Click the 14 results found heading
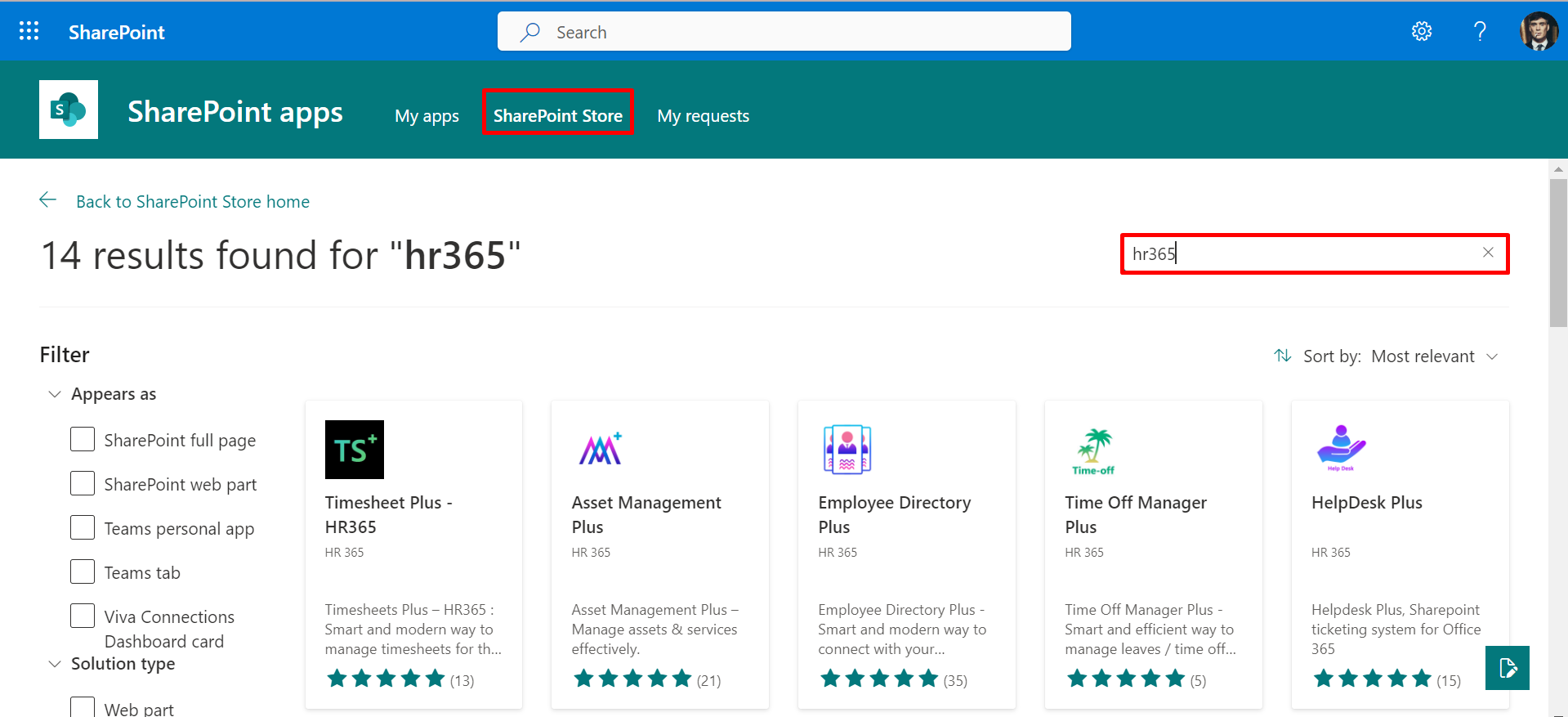Viewport: 1568px width, 717px height. tap(280, 255)
